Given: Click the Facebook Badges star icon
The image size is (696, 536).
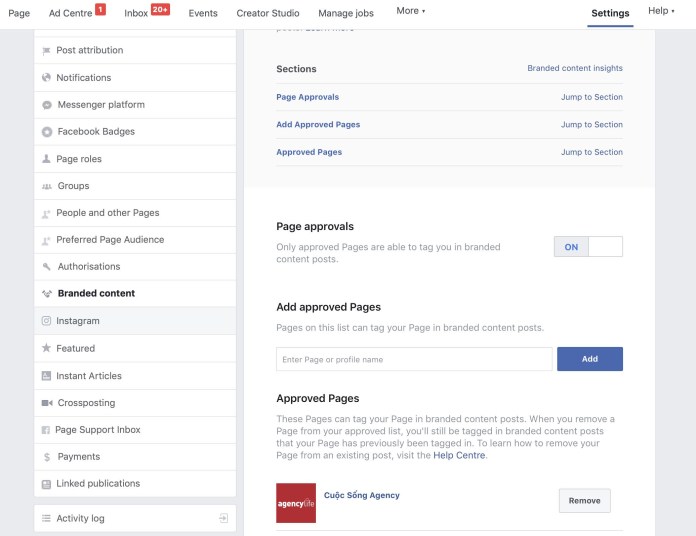Looking at the screenshot, I should (x=47, y=132).
